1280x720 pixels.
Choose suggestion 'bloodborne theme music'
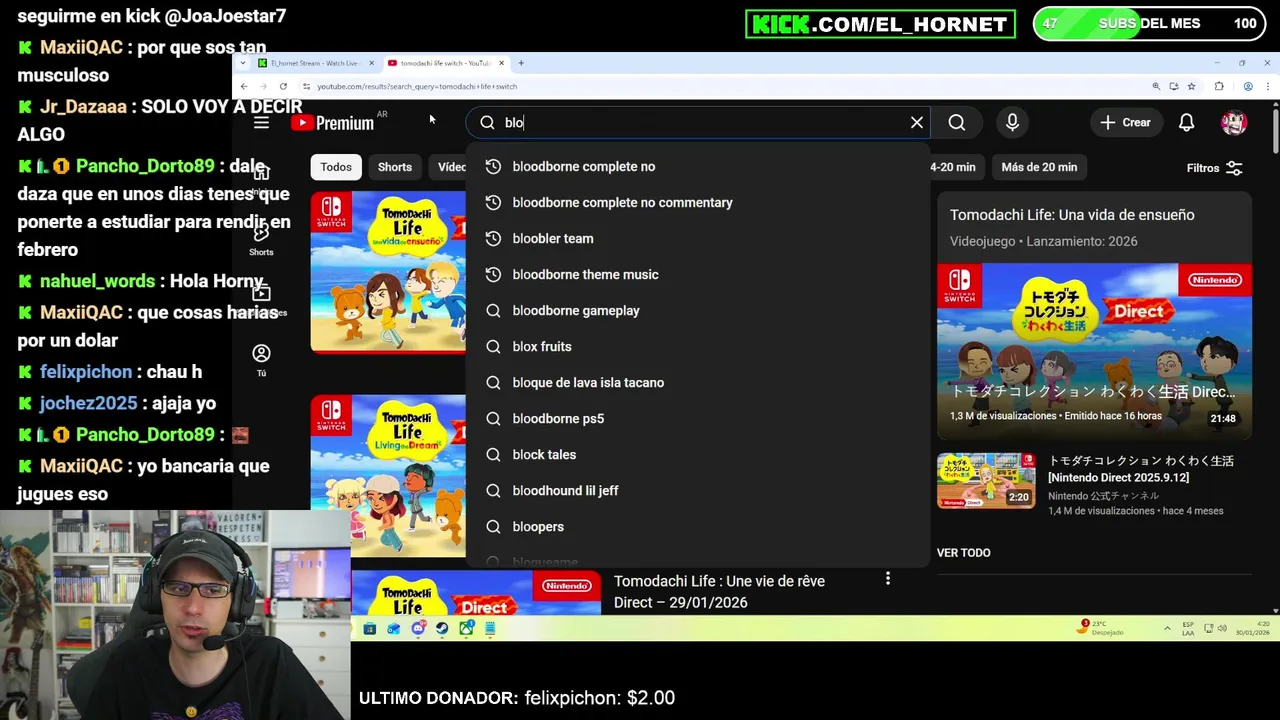(x=698, y=274)
